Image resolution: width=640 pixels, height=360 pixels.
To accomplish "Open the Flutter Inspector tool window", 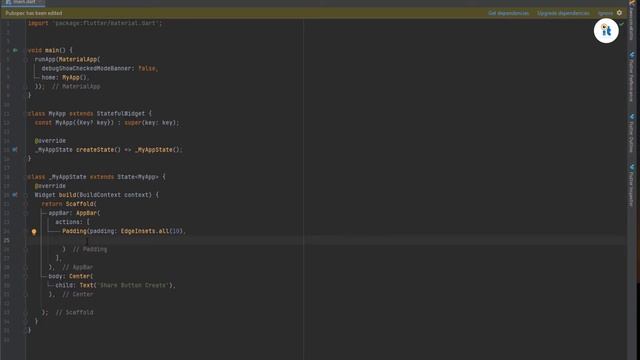I will coord(631,186).
